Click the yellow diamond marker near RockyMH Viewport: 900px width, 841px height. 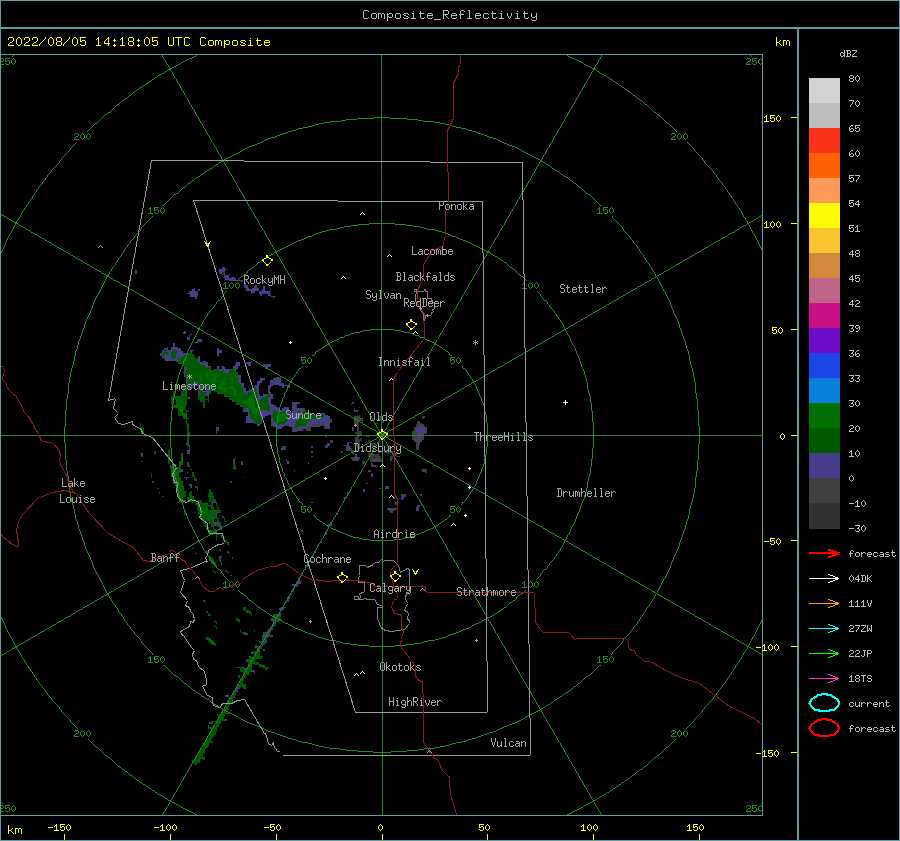267,261
